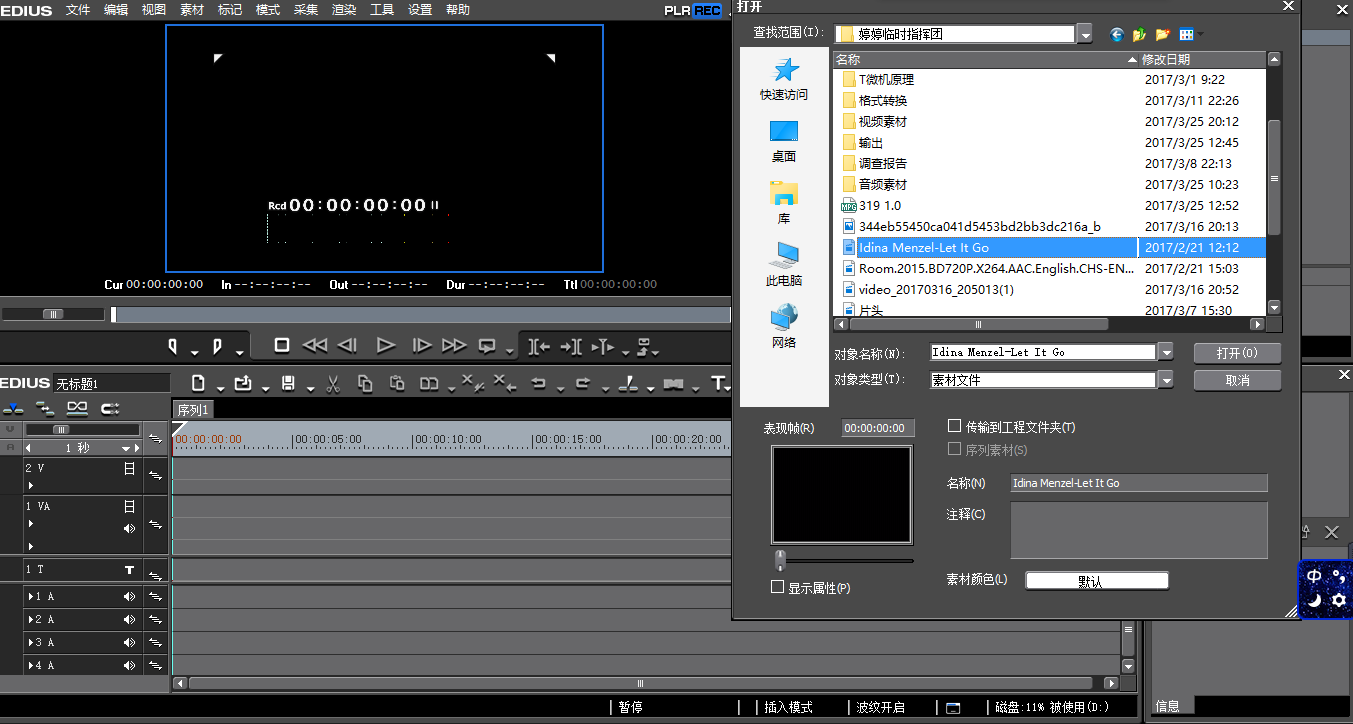
Task: Click the 默认 clip color button
Action: coord(1097,581)
